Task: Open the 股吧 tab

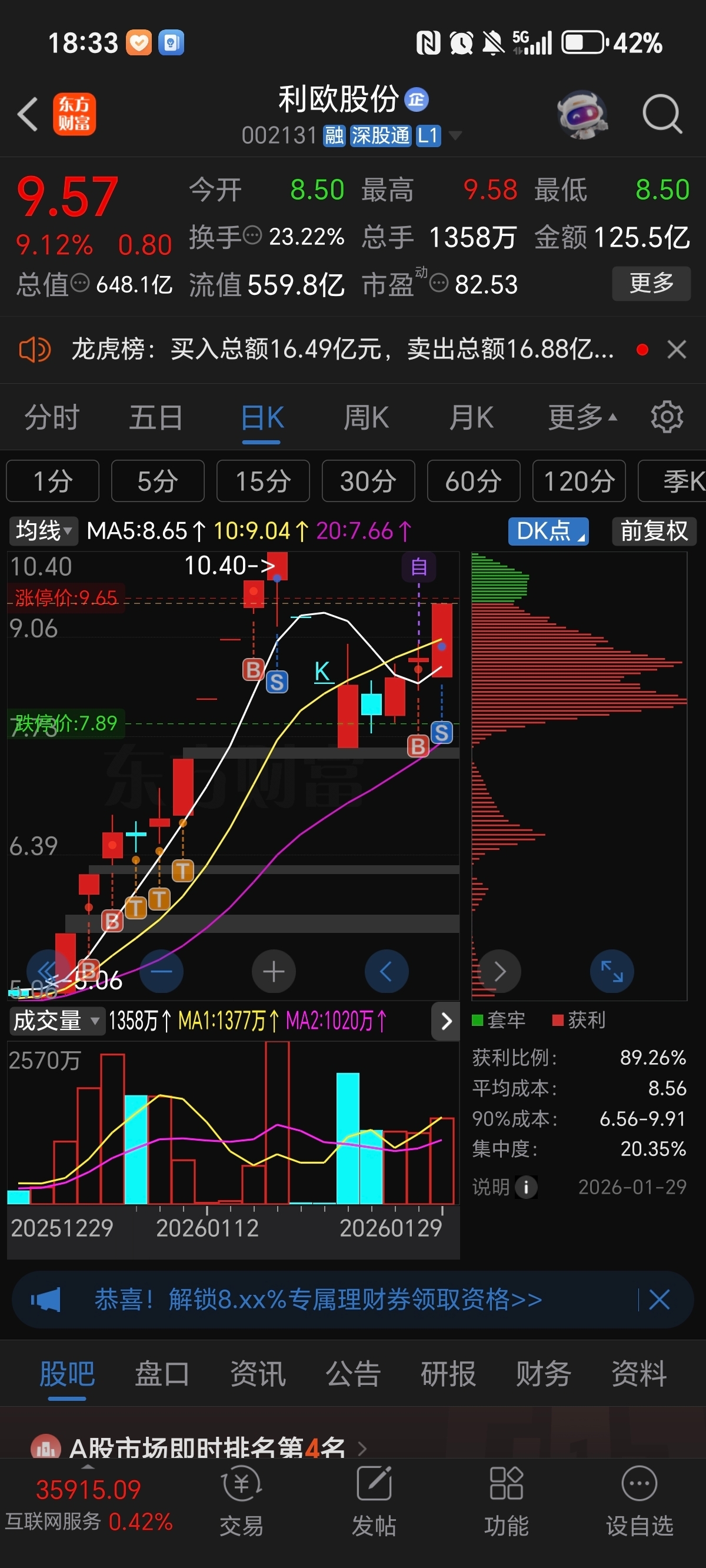Action: point(67,1373)
